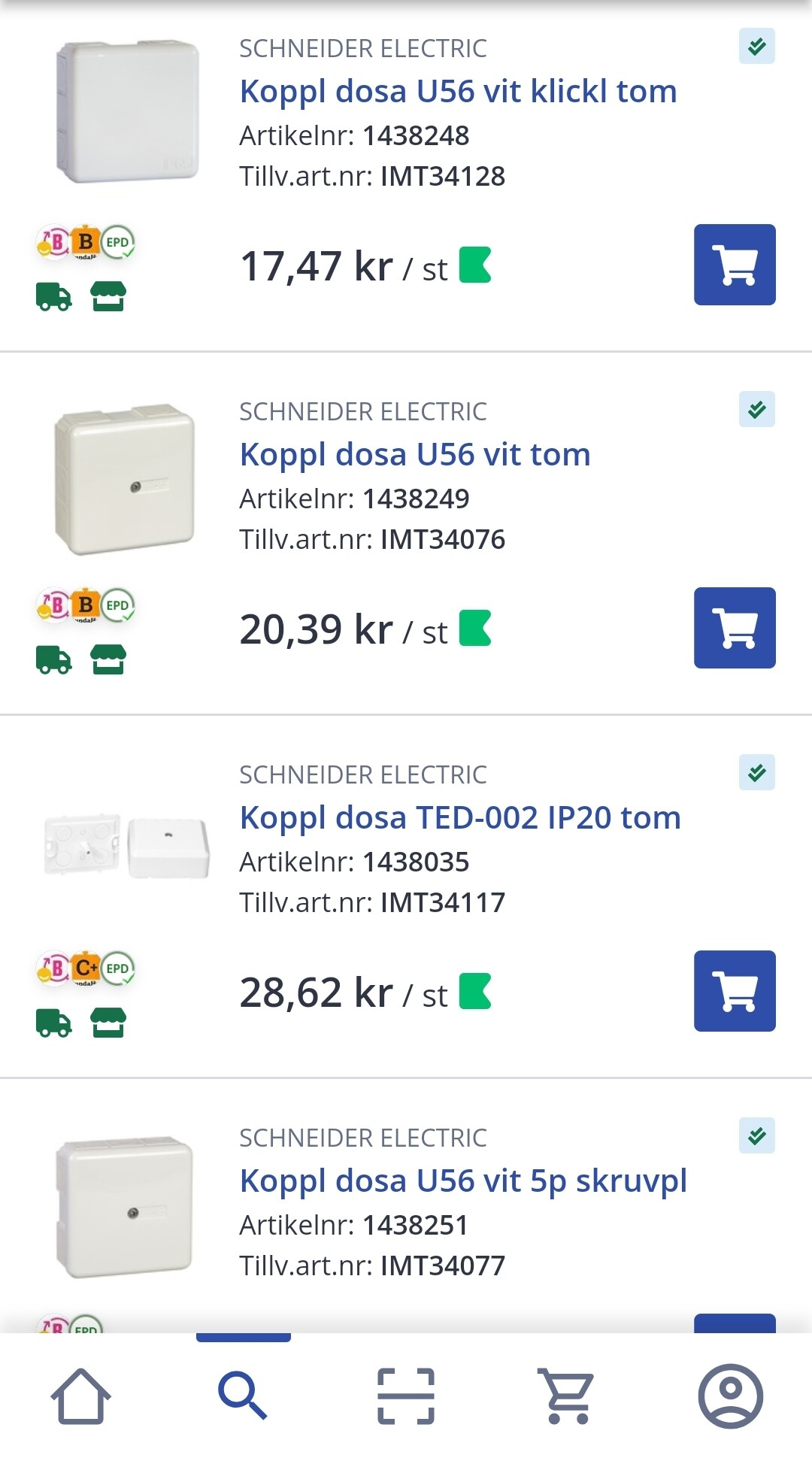Toggle the checkmark for Koppl dosa U56 vit klickl tom
The height and width of the screenshot is (1464, 812).
(x=756, y=47)
